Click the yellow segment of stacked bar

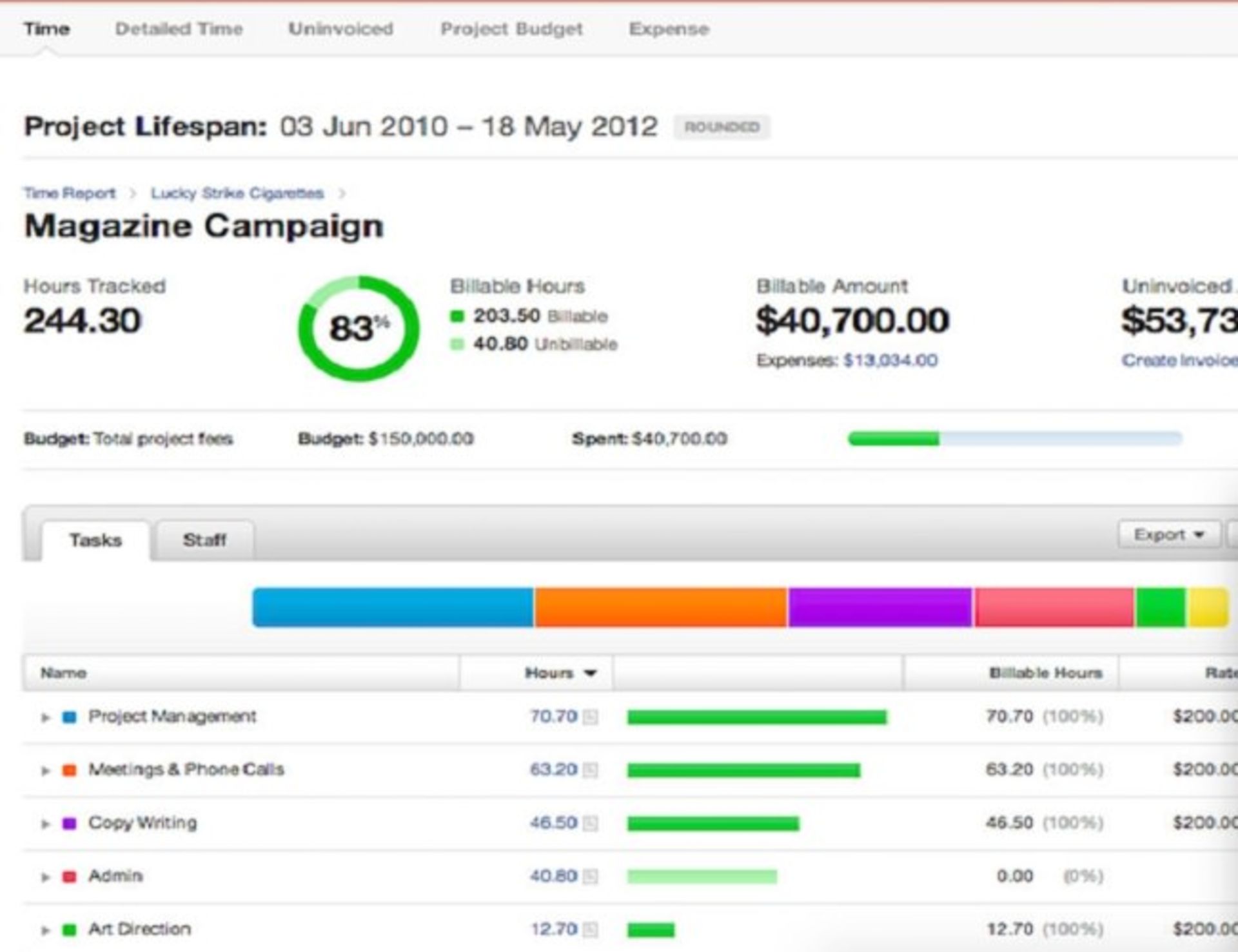point(1208,607)
